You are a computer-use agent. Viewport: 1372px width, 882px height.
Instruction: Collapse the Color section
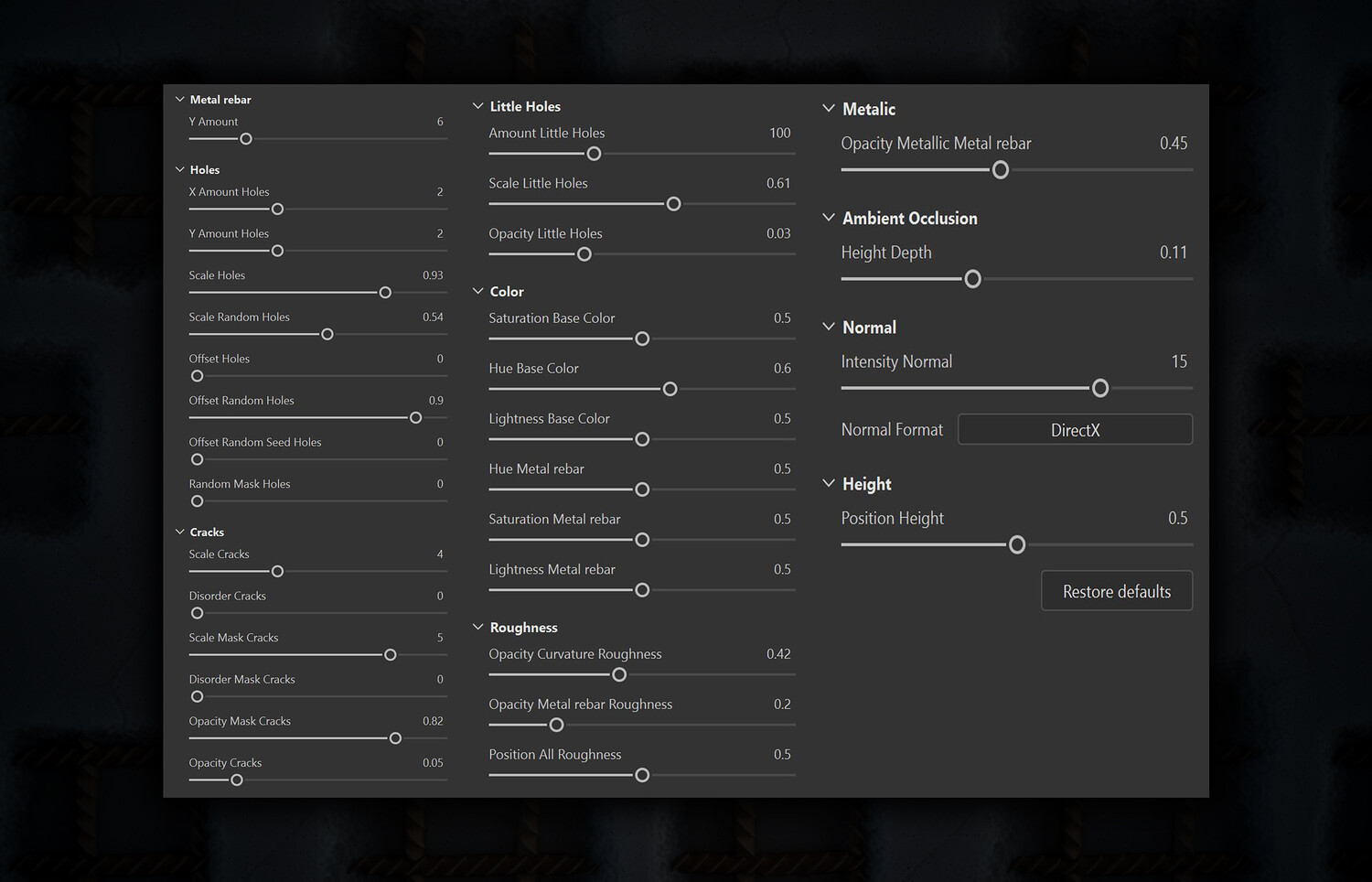477,291
